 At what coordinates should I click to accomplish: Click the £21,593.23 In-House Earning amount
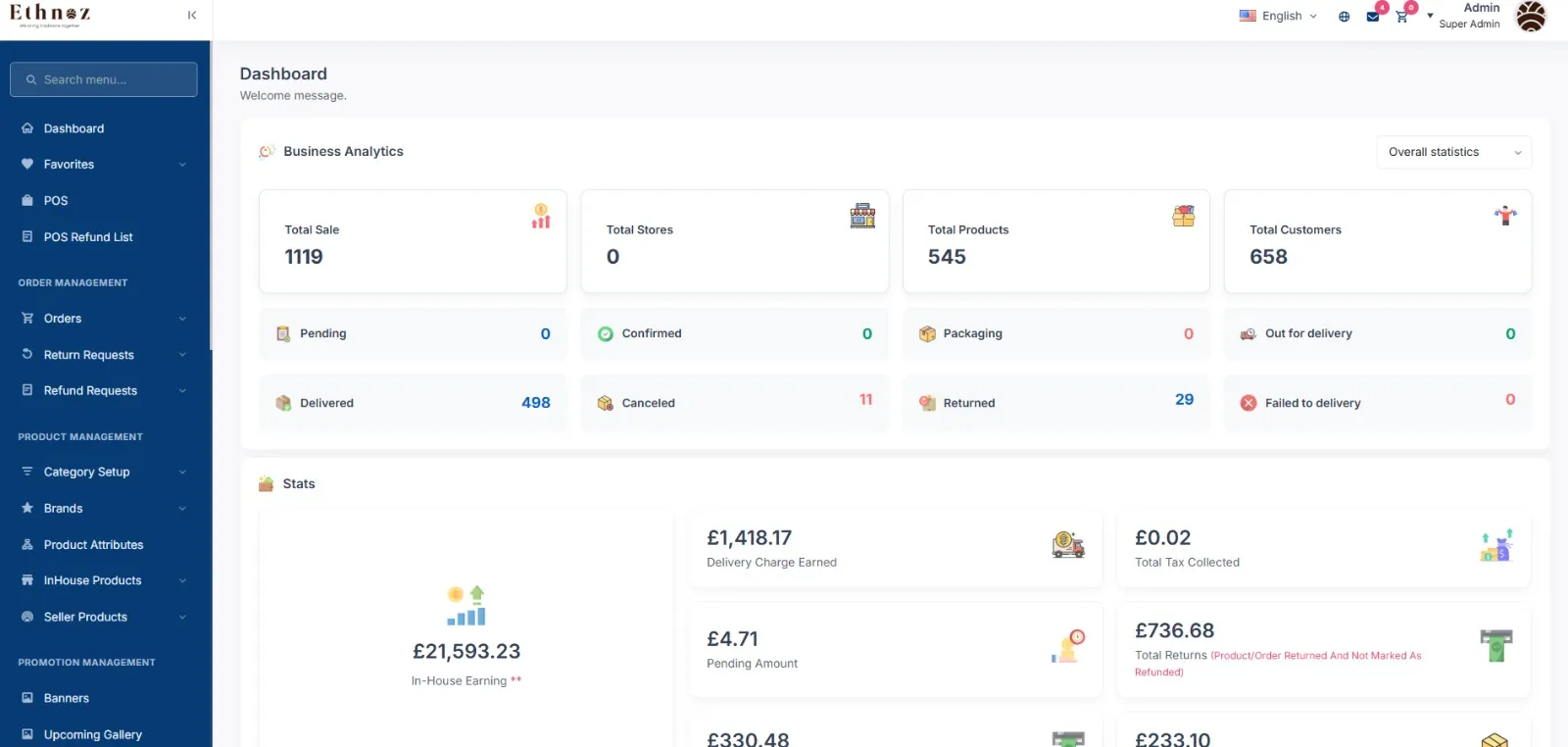(x=466, y=651)
